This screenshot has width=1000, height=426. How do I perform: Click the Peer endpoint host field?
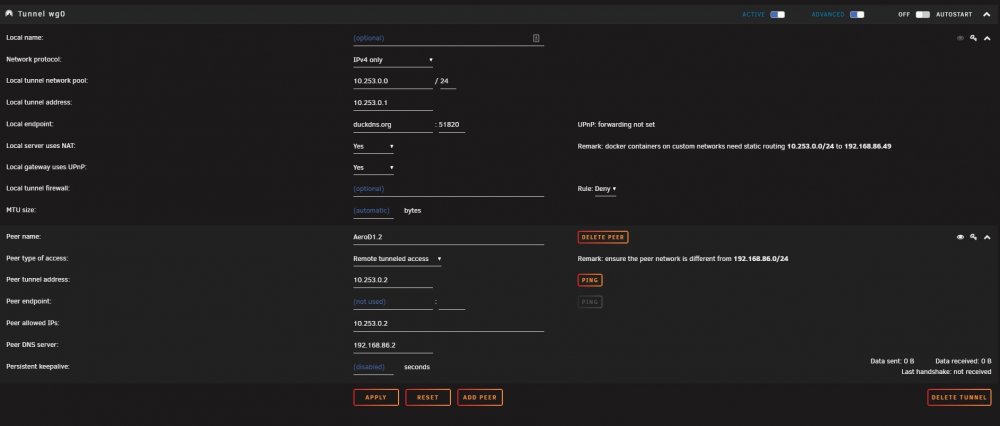[x=393, y=302]
